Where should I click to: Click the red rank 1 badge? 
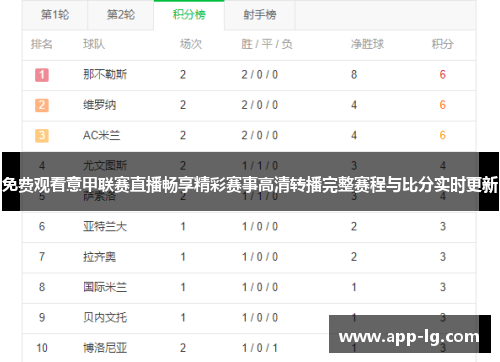tap(42, 75)
